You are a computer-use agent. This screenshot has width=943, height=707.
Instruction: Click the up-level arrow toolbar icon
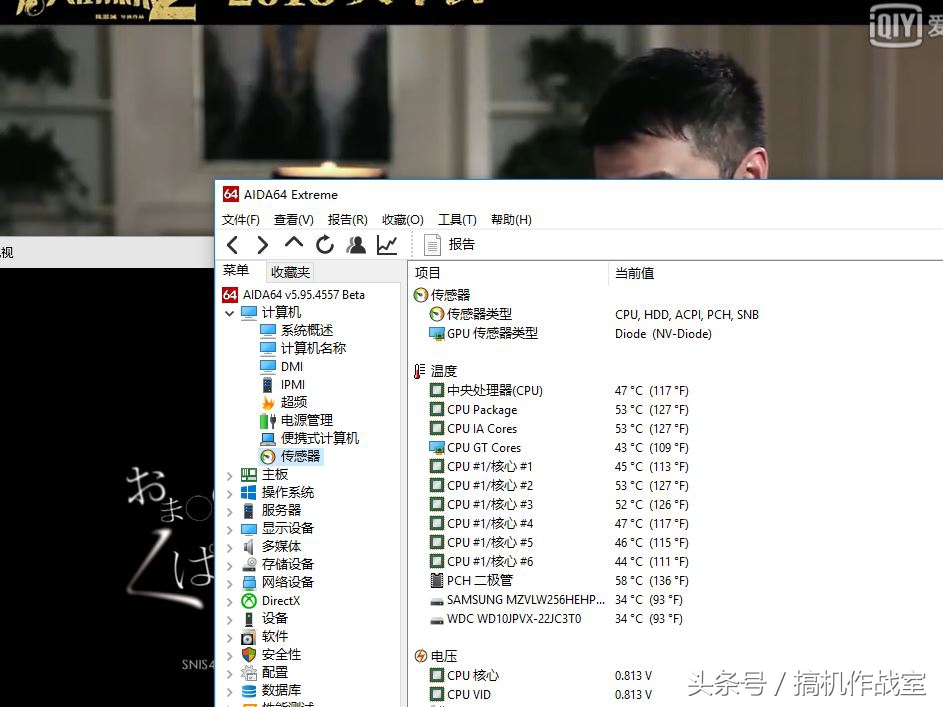[x=293, y=244]
